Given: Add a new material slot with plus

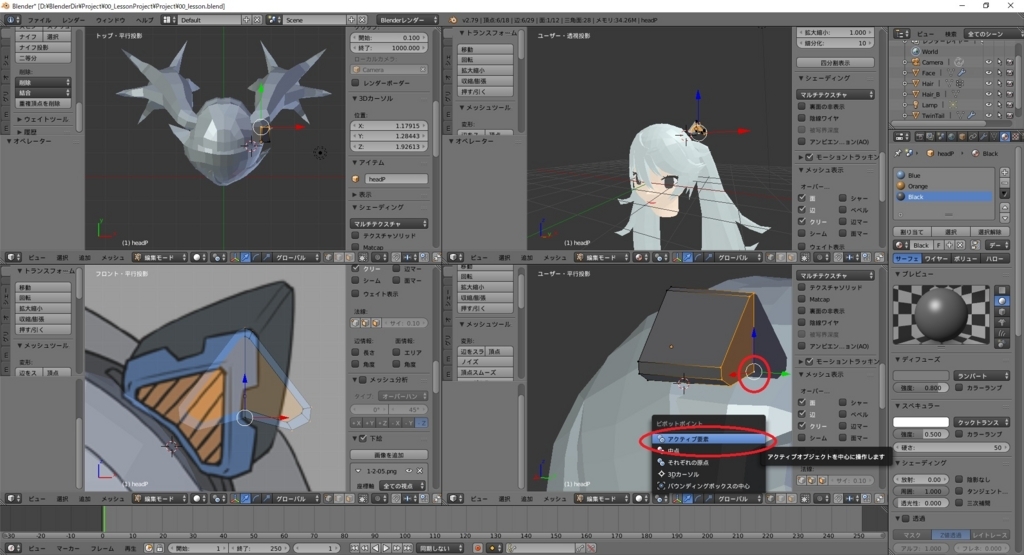Looking at the screenshot, I should (x=1004, y=172).
